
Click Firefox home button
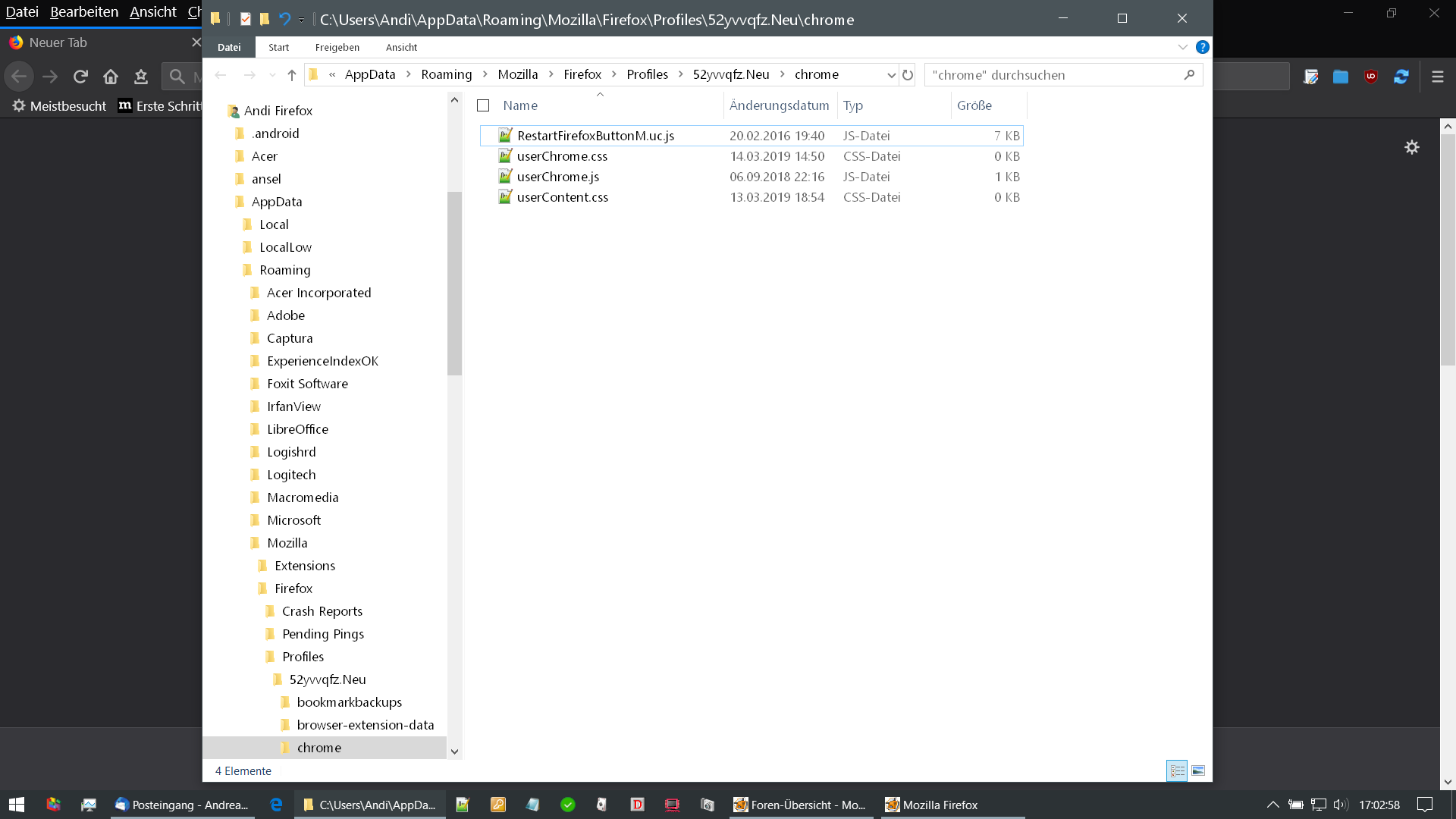[x=111, y=77]
